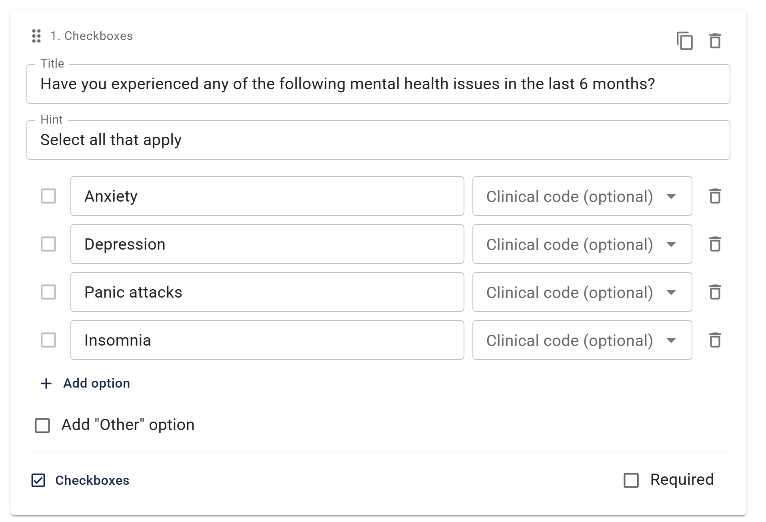This screenshot has height=522, width=766.
Task: Tick the checkbox beside Anxiety
Action: tap(48, 196)
